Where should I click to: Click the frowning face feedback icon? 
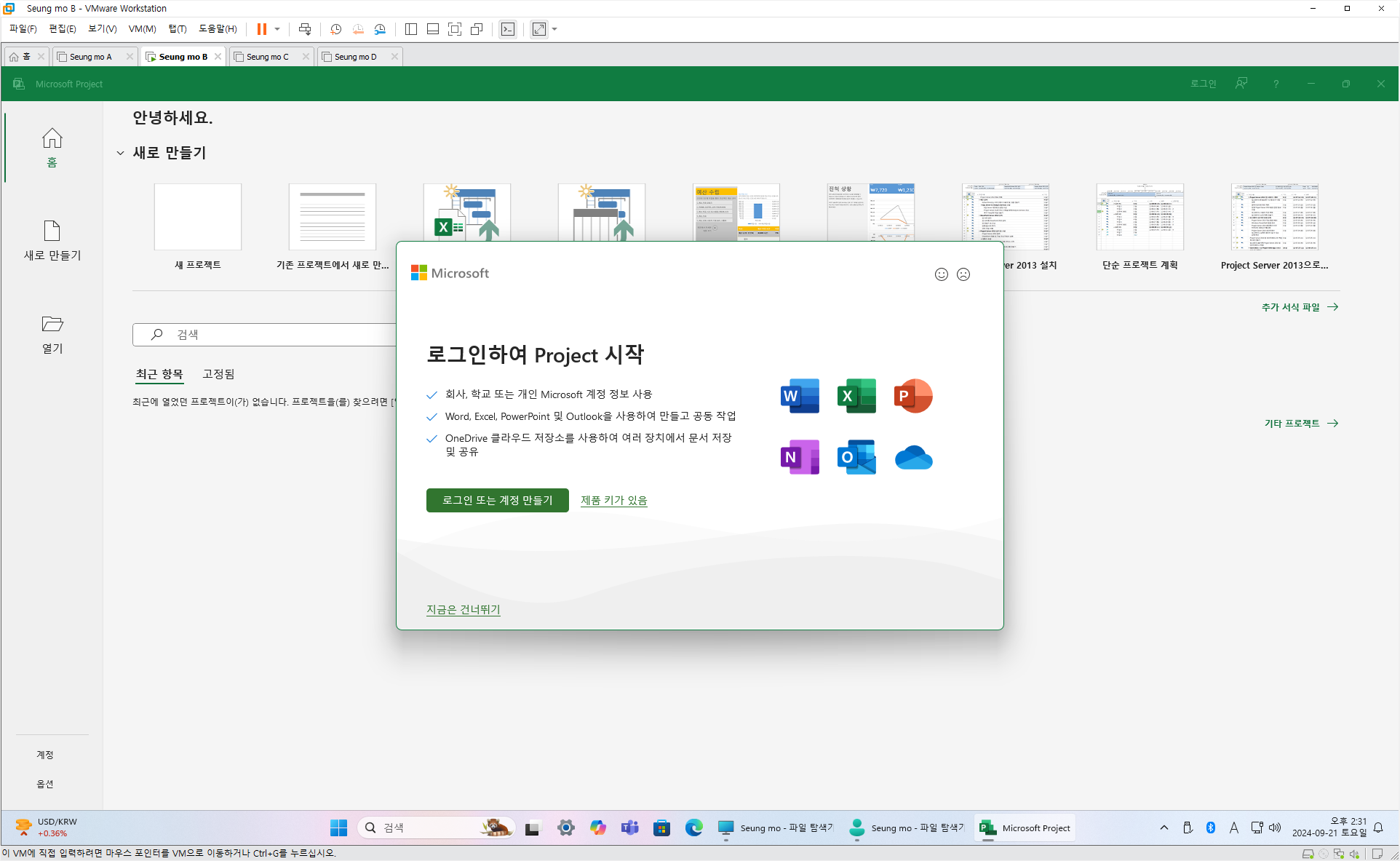click(x=963, y=274)
